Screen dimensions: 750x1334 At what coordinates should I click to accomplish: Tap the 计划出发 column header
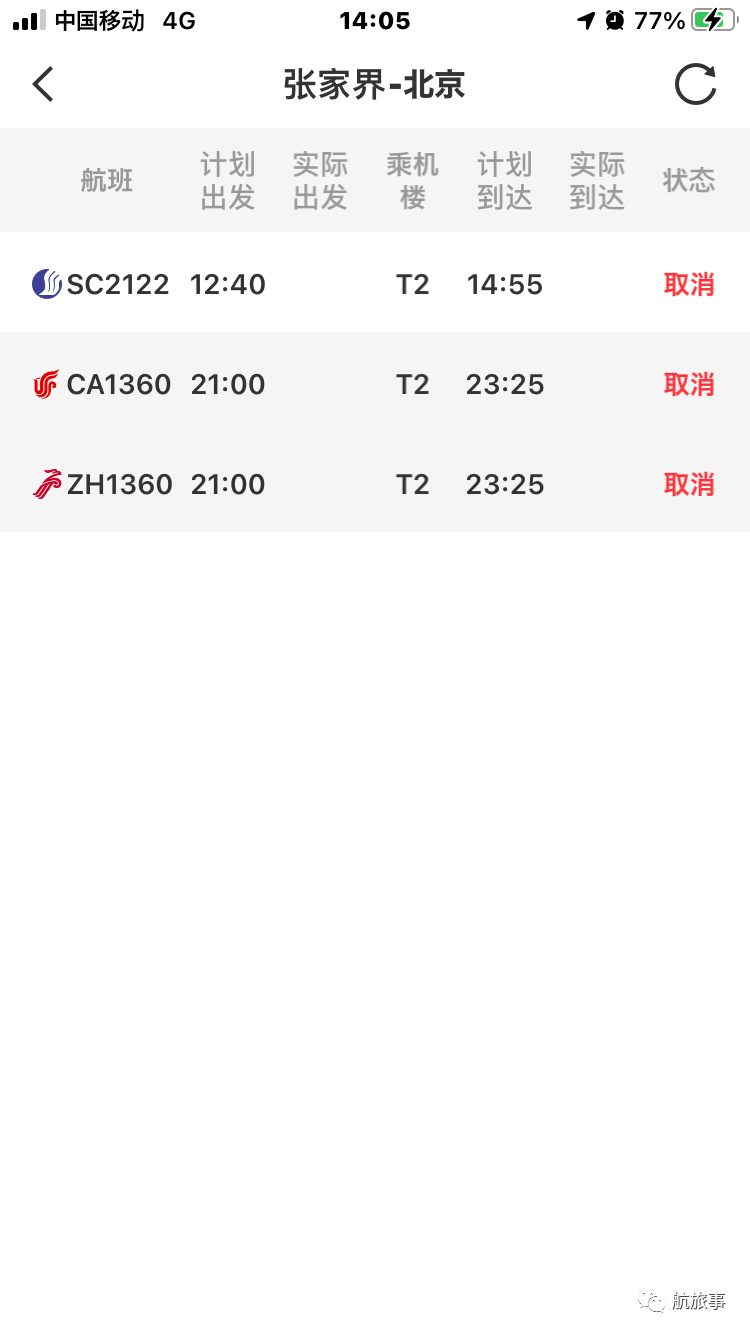point(228,181)
